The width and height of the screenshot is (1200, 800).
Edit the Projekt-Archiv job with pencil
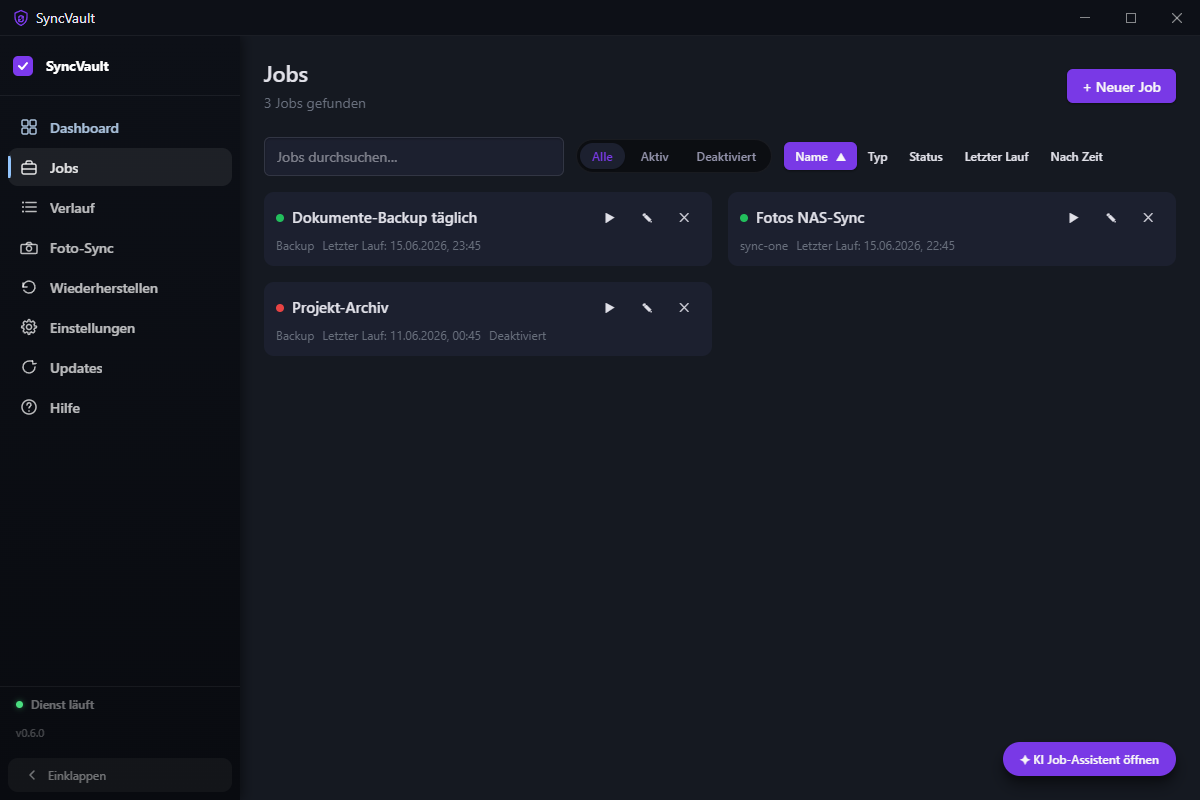pyautogui.click(x=647, y=308)
